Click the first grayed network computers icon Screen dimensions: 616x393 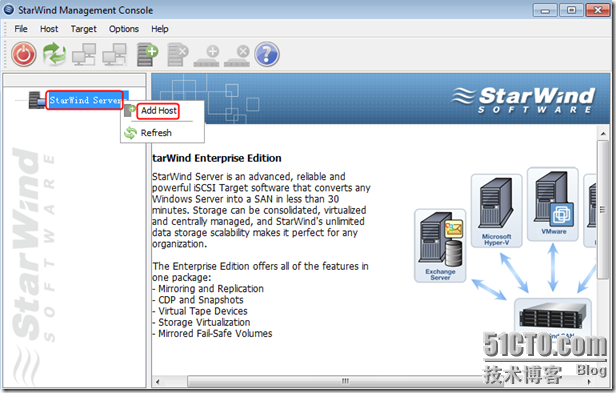pyautogui.click(x=84, y=54)
